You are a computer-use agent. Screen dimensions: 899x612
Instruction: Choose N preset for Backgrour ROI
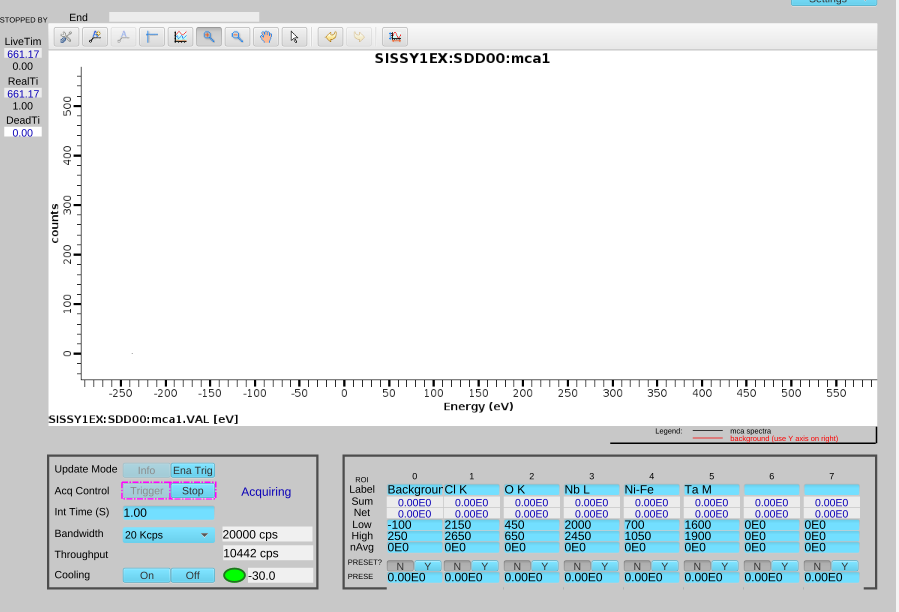pyautogui.click(x=400, y=566)
